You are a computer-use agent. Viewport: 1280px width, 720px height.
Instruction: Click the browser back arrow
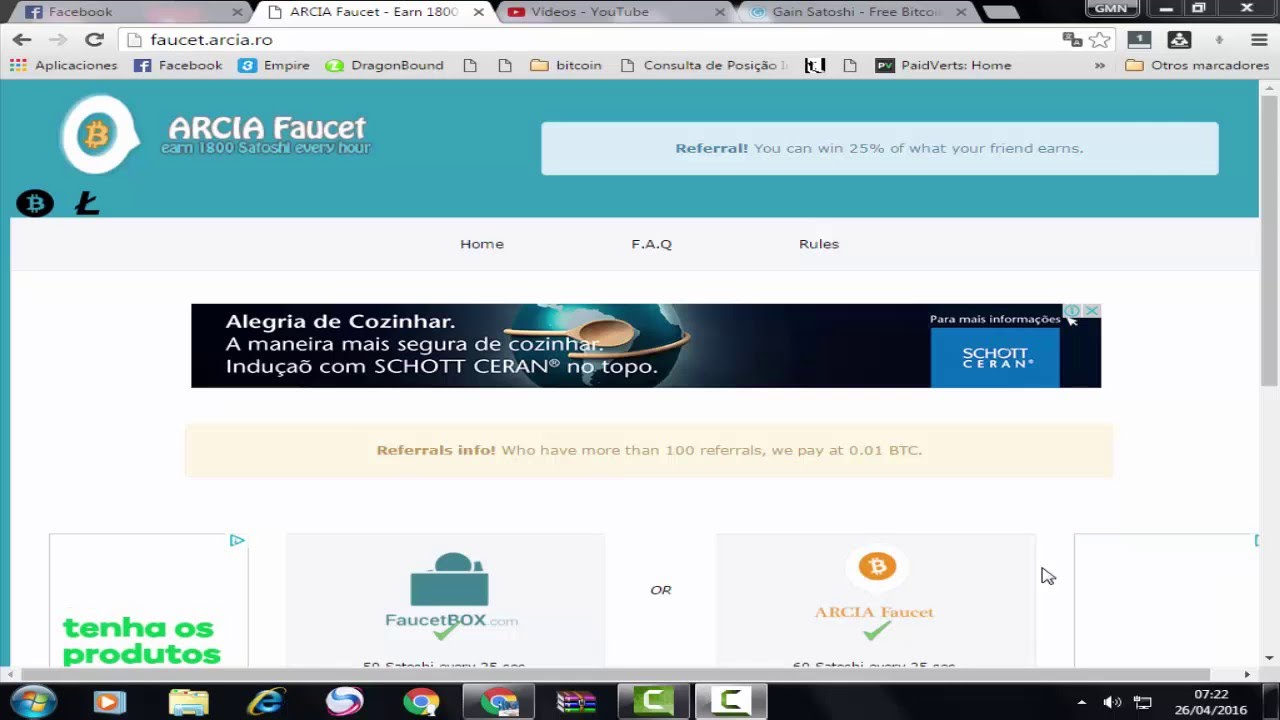pos(22,40)
